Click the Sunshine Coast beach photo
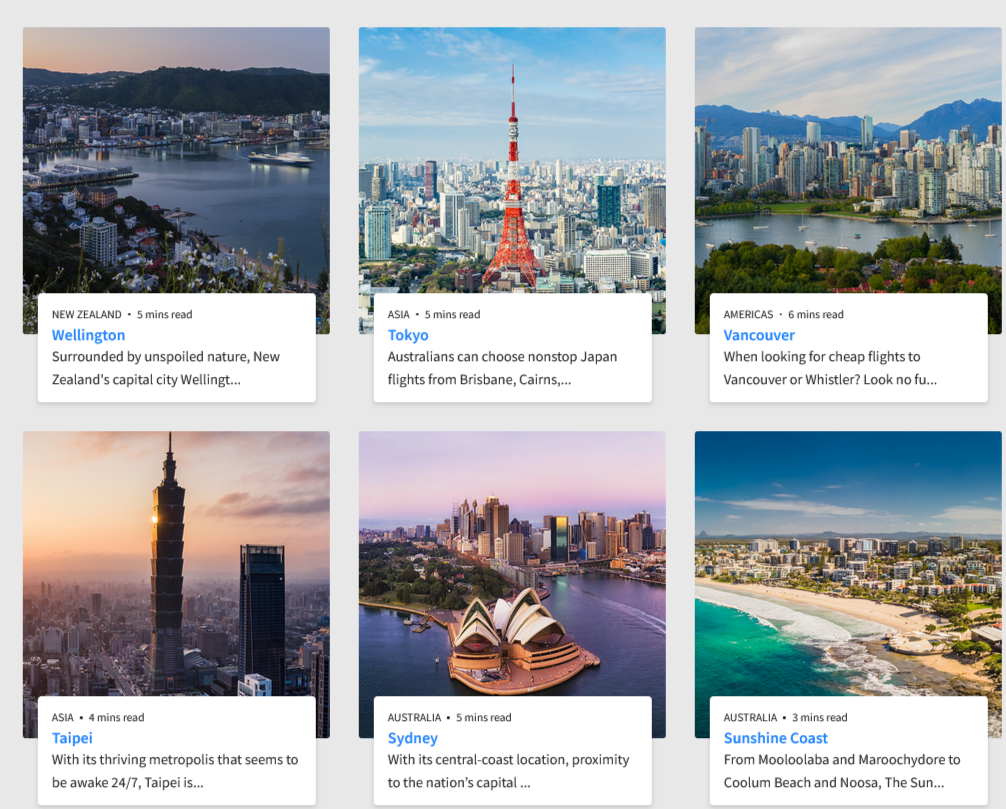Image resolution: width=1006 pixels, height=809 pixels. (848, 563)
